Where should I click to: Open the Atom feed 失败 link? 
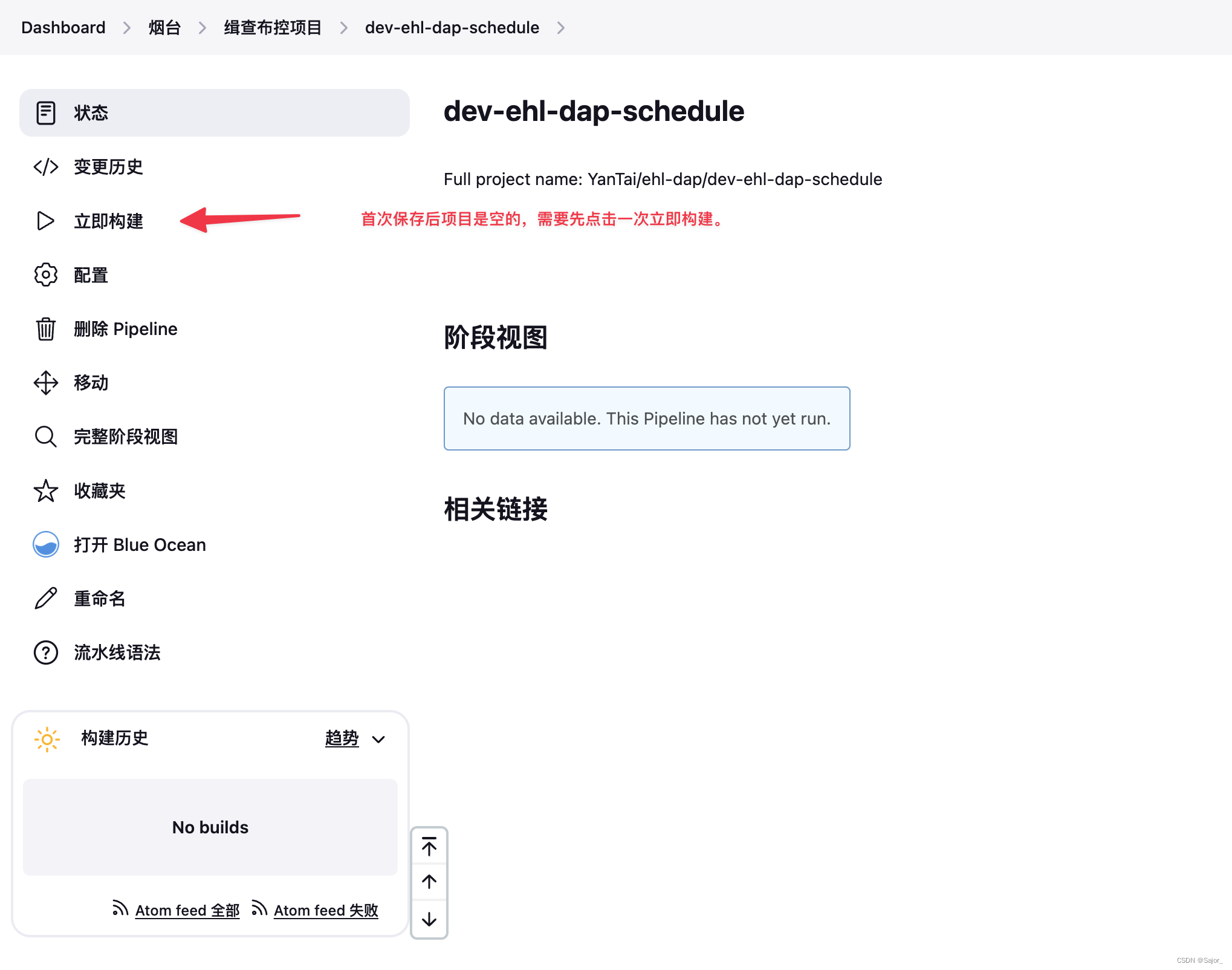tap(326, 910)
